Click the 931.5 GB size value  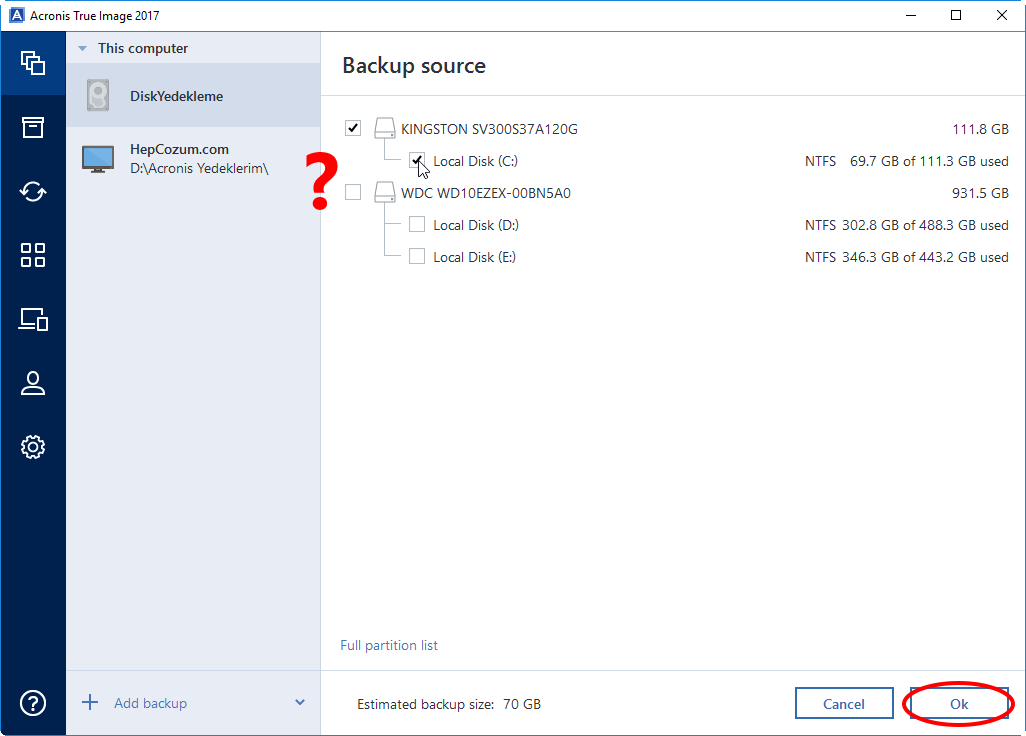980,193
